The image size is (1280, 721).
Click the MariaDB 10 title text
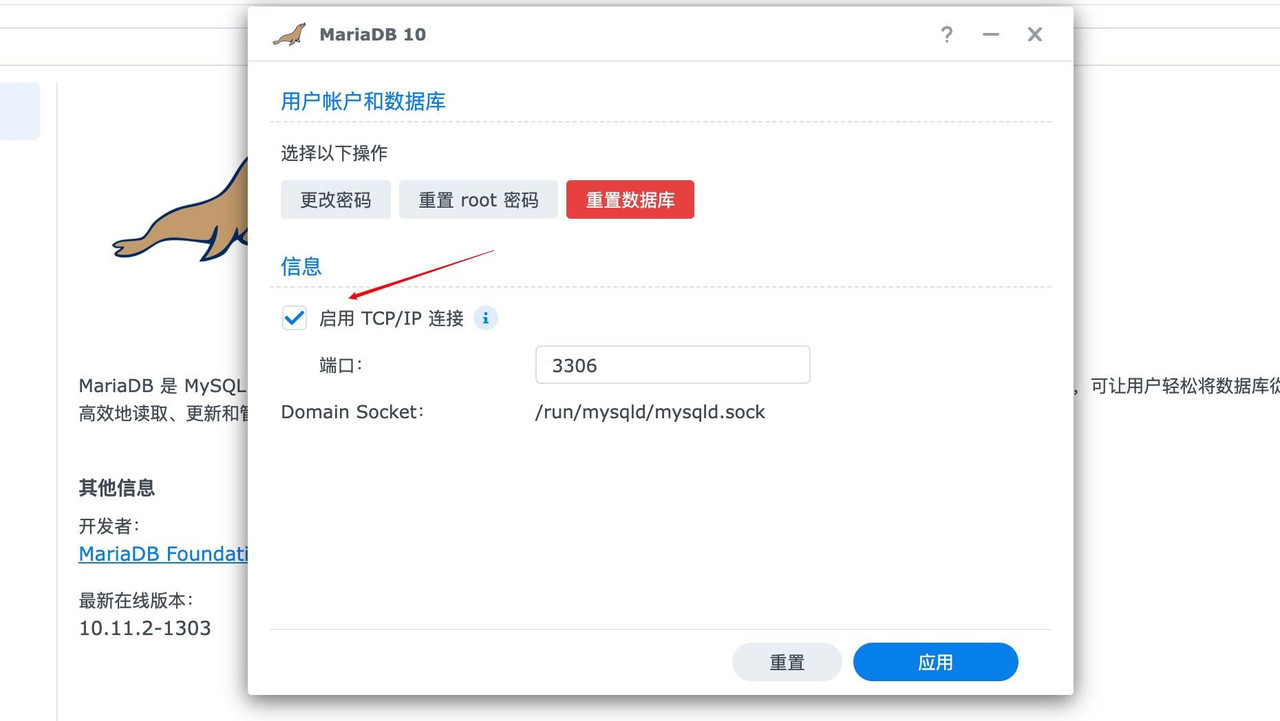(372, 35)
